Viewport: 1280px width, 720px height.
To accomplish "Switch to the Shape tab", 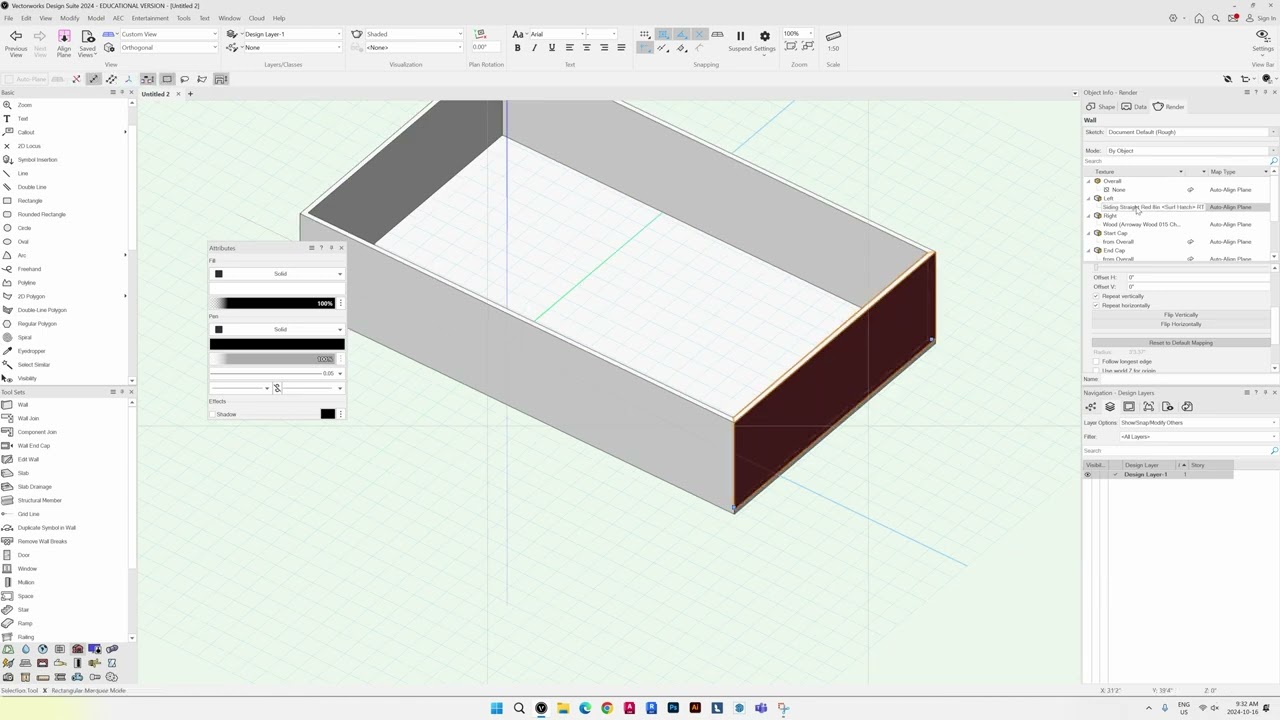I will (1101, 107).
